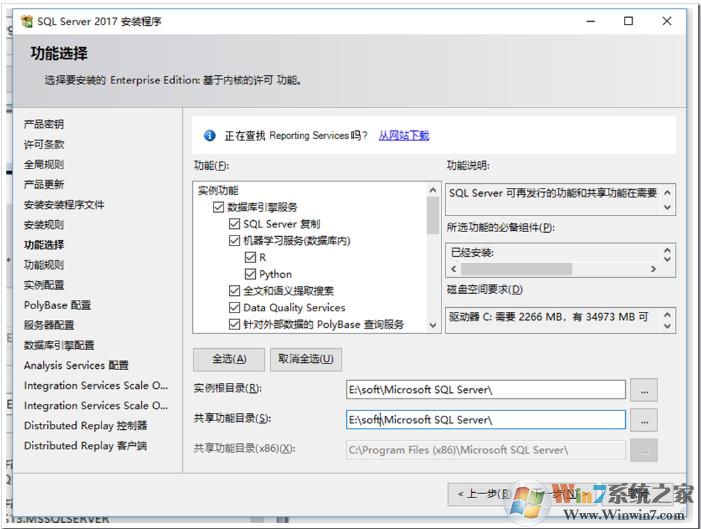Maximize the SQL Server 2017 setup window
701x529 pixels.
pos(628,21)
